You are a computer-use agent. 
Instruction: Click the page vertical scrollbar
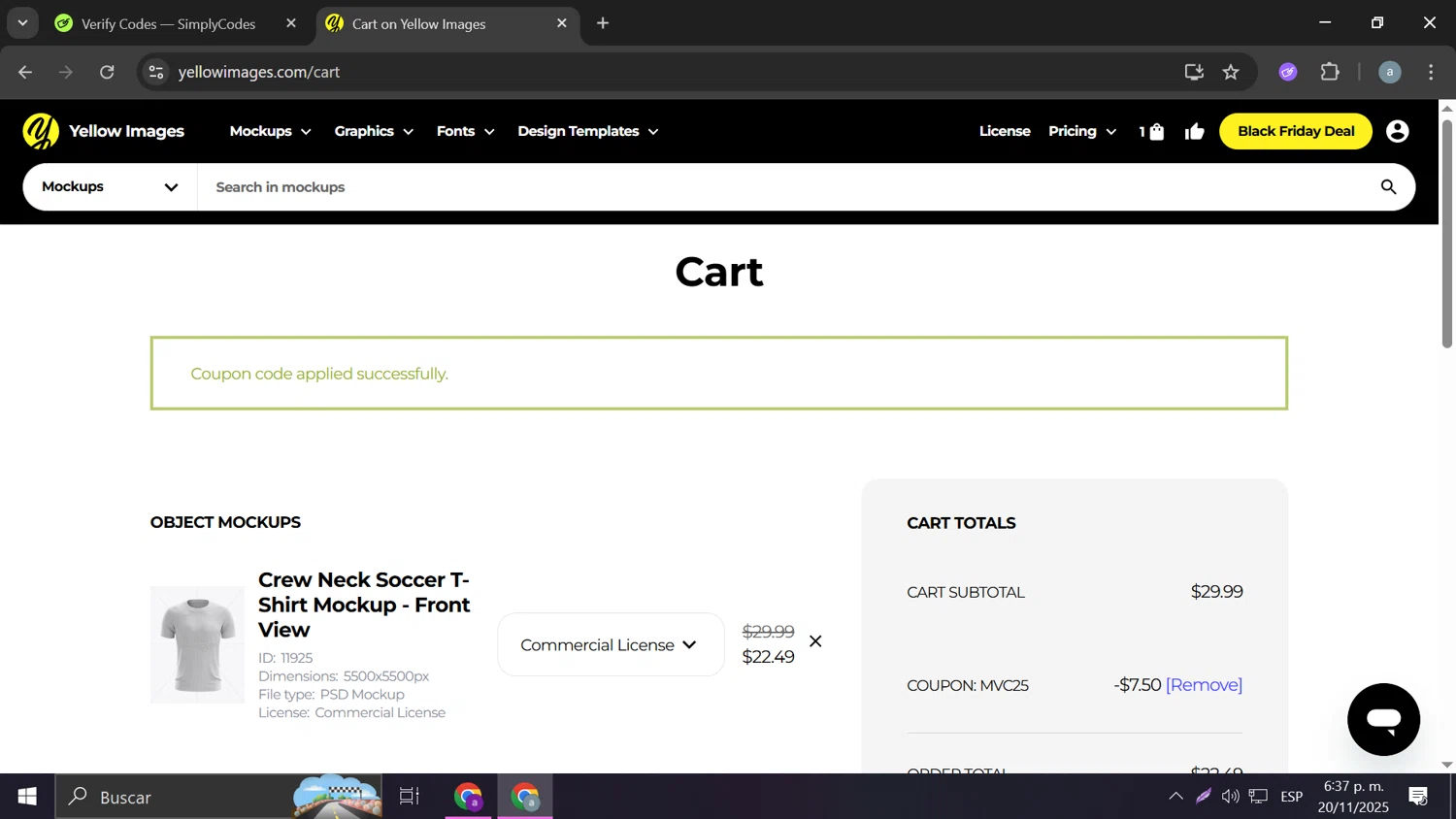(x=1447, y=233)
